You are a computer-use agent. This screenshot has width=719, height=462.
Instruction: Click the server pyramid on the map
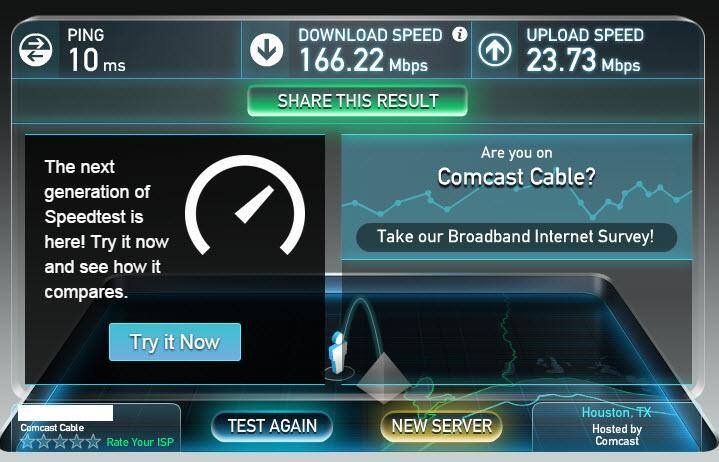[x=383, y=378]
